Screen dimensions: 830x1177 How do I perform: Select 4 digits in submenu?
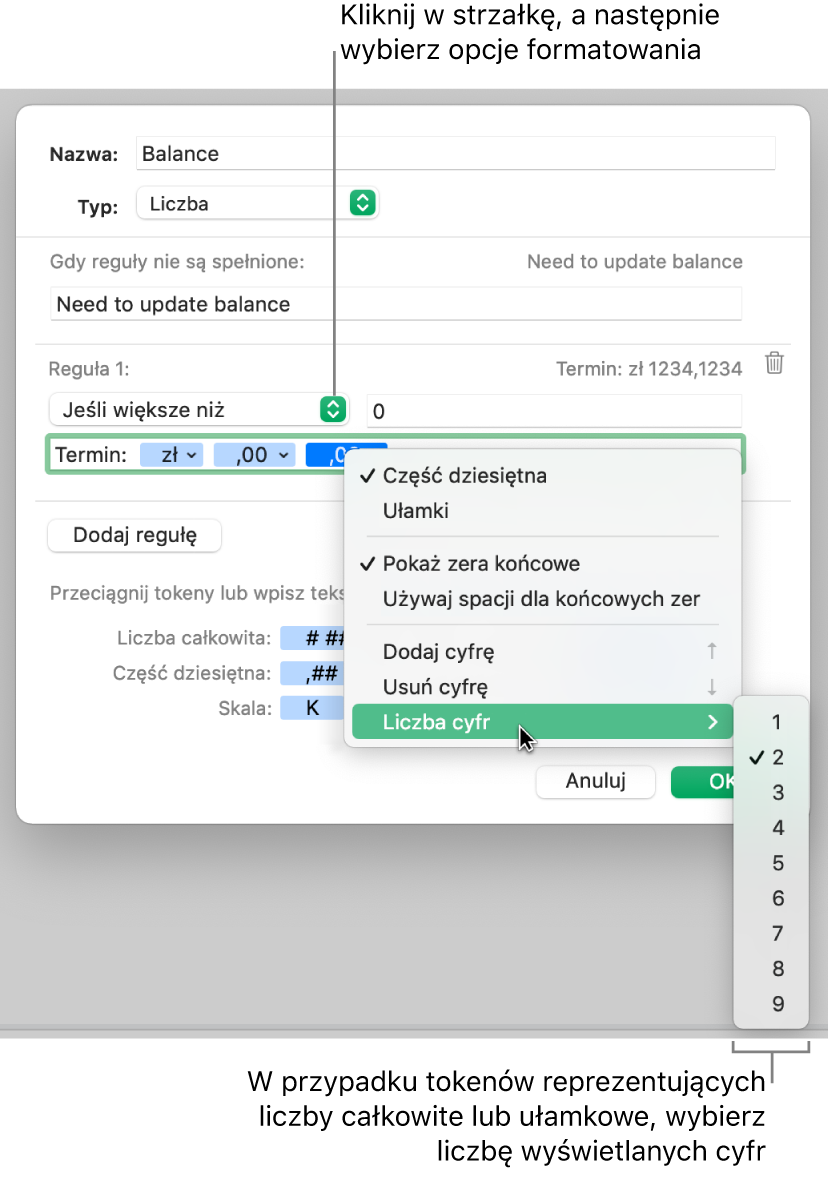pyautogui.click(x=771, y=828)
